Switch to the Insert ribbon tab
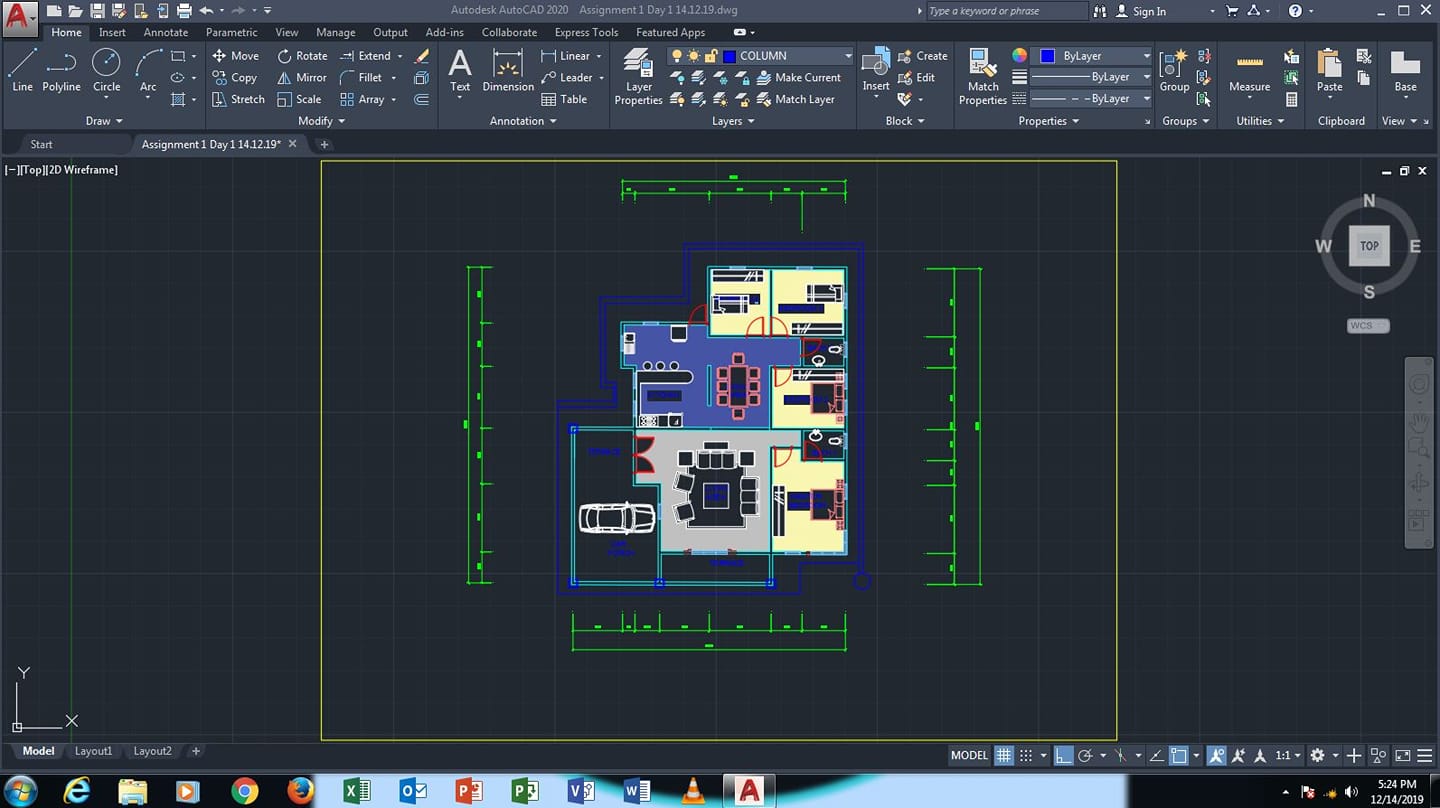 112,32
